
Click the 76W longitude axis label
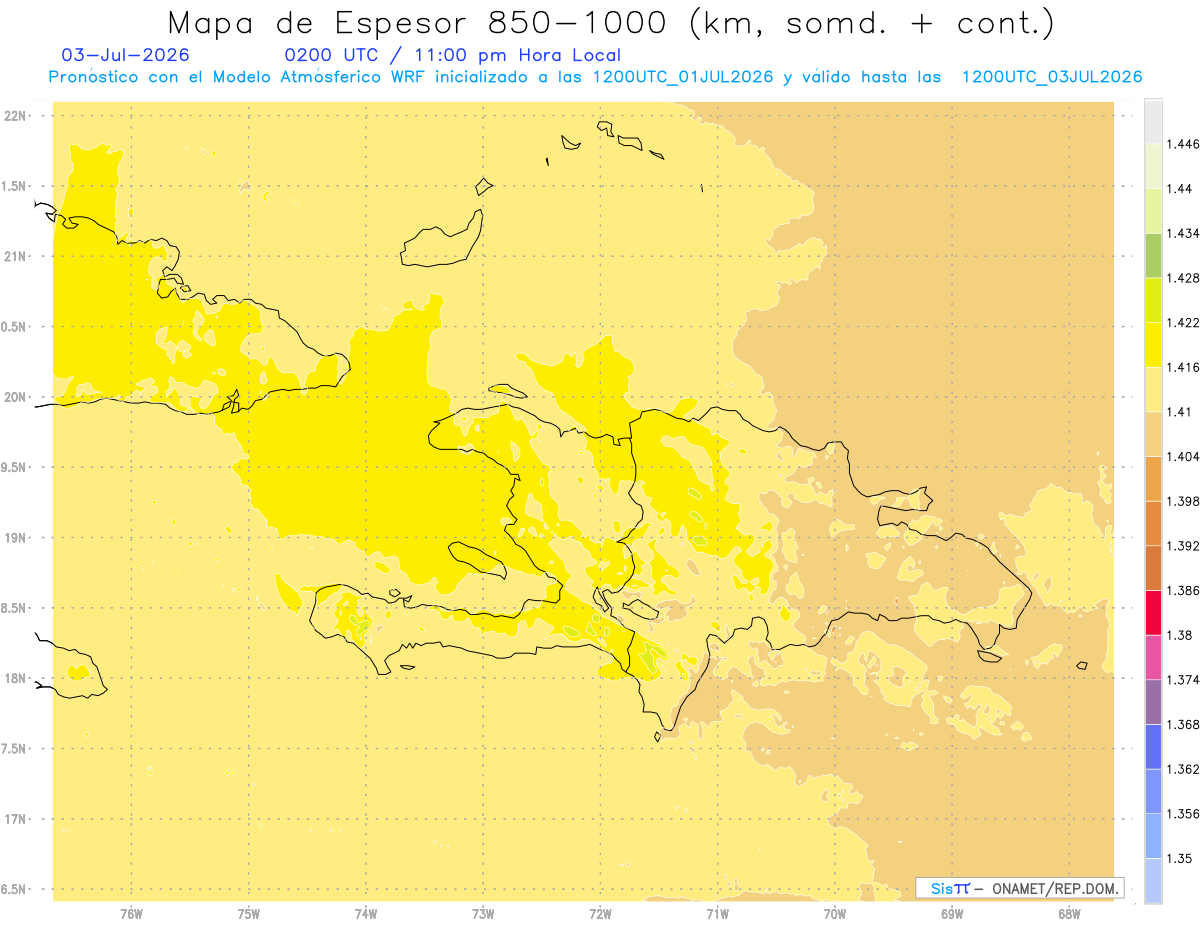pyautogui.click(x=131, y=913)
